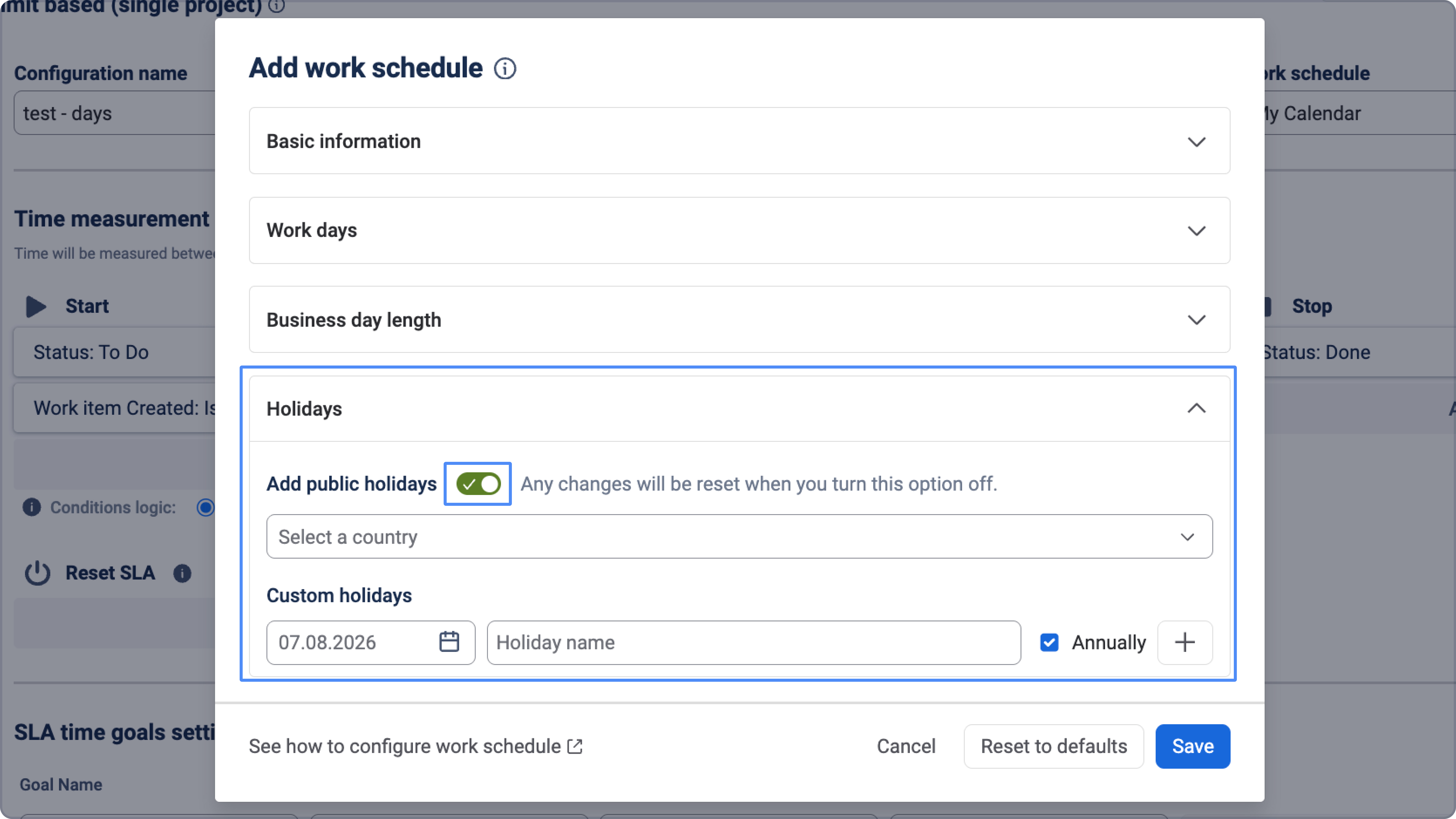Screen dimensions: 1456x819
Task: Click the Conditions logic info icon
Action: [32, 507]
